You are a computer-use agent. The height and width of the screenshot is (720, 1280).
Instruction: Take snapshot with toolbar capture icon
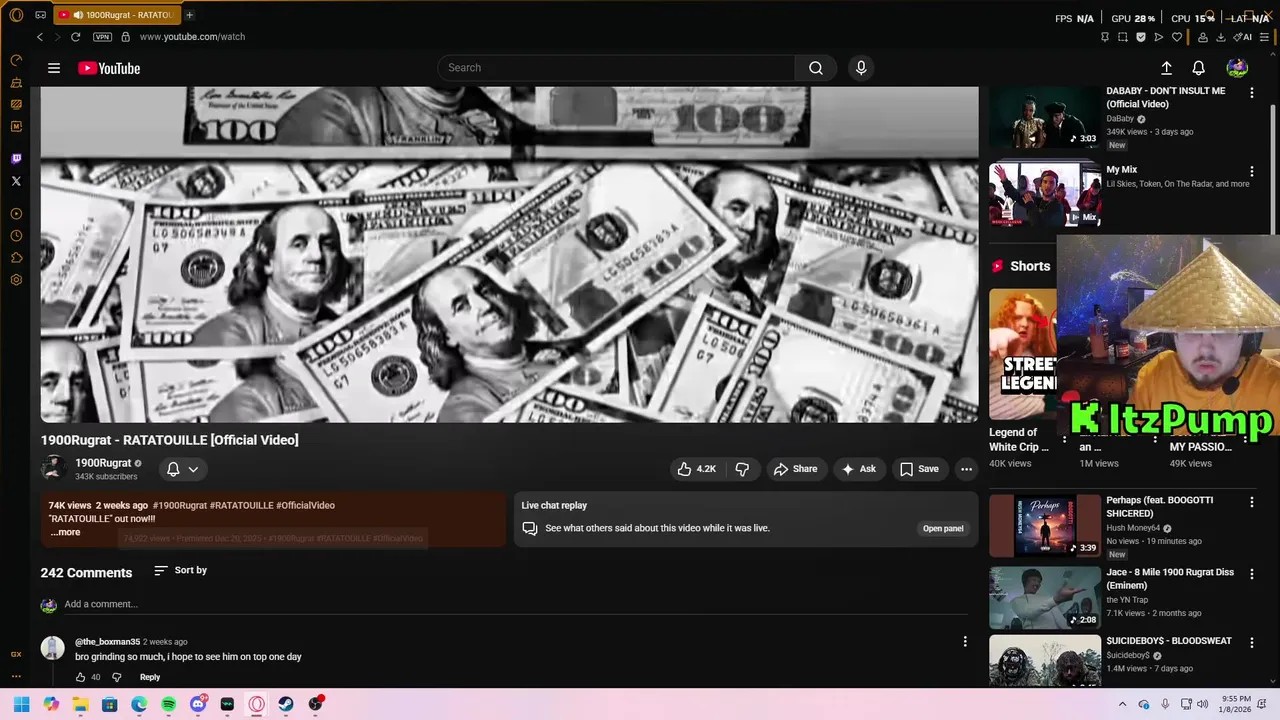coord(1122,37)
